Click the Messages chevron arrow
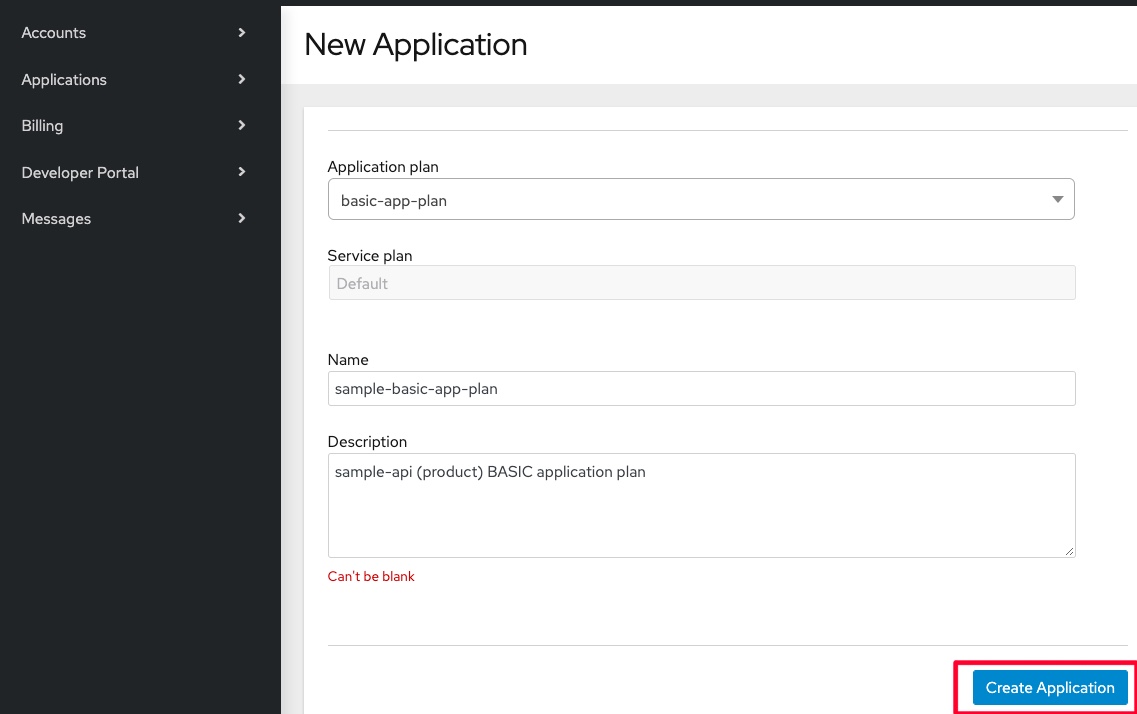The height and width of the screenshot is (714, 1137). click(x=242, y=218)
